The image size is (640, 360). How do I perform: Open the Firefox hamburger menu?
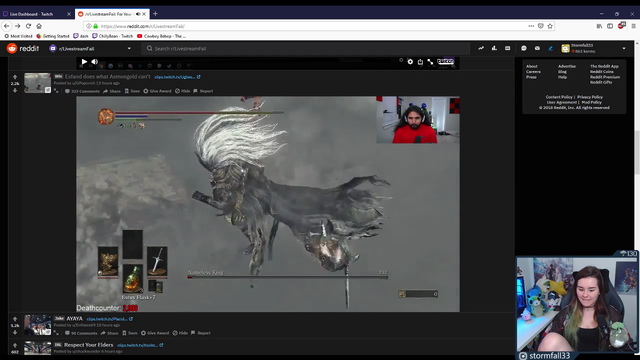(633, 26)
